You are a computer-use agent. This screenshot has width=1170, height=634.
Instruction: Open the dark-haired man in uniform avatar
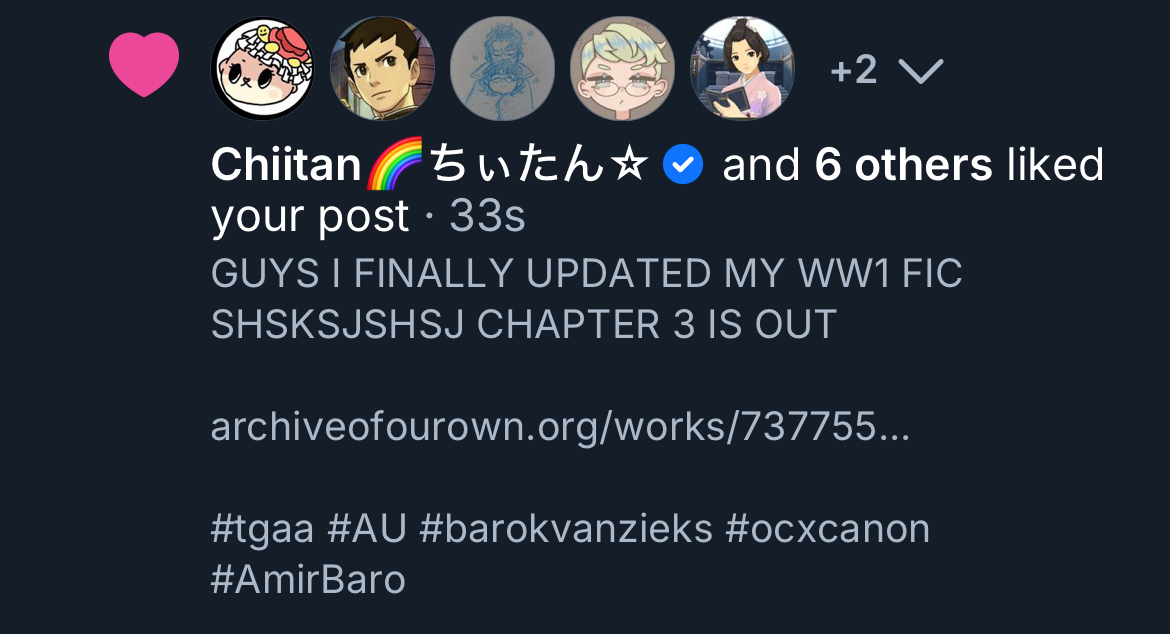(x=383, y=69)
